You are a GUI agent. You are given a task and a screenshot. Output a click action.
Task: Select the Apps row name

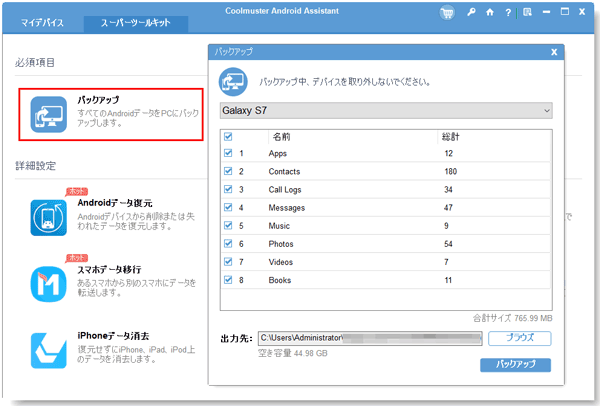point(277,154)
